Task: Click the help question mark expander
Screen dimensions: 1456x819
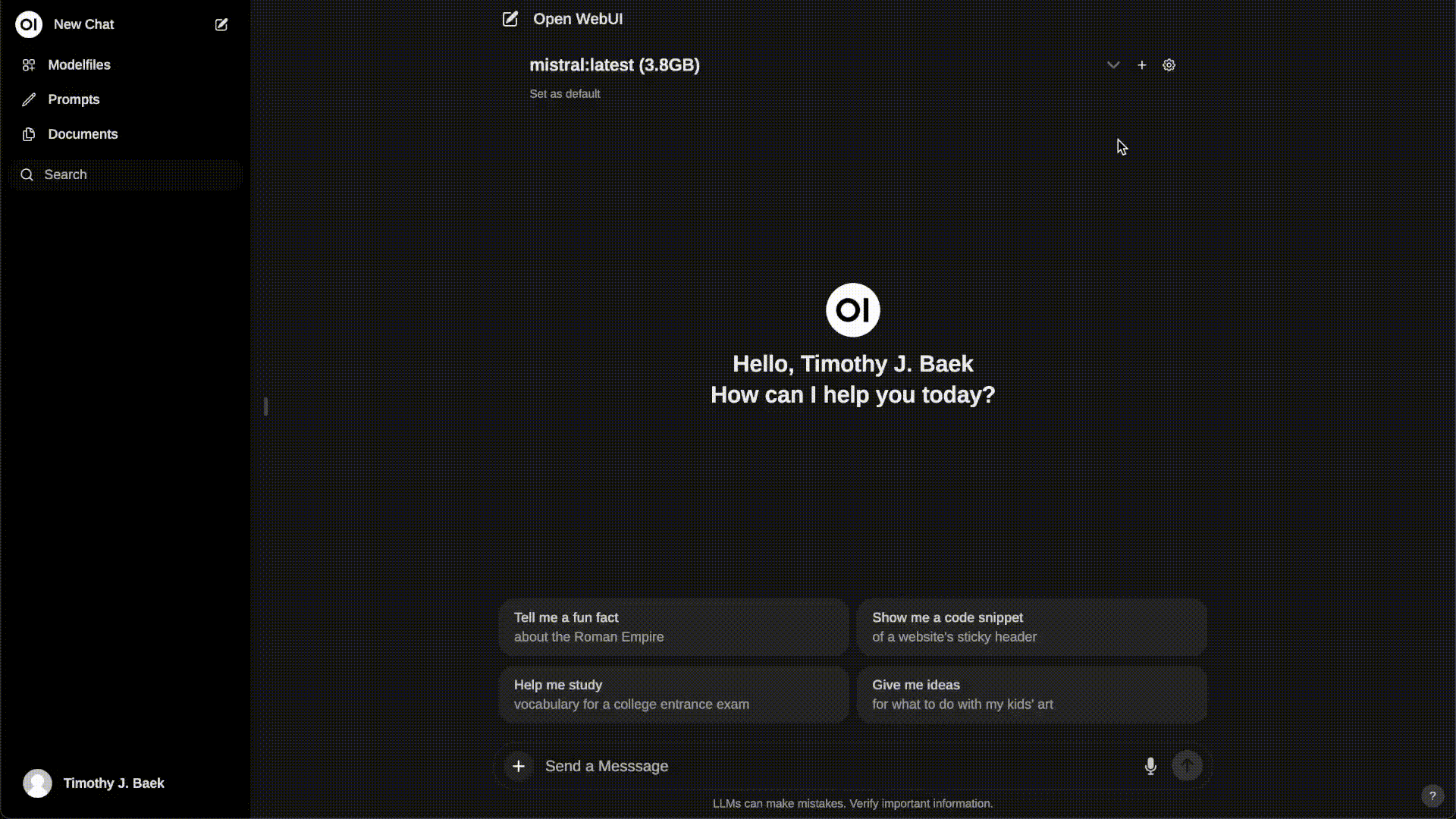Action: point(1432,795)
